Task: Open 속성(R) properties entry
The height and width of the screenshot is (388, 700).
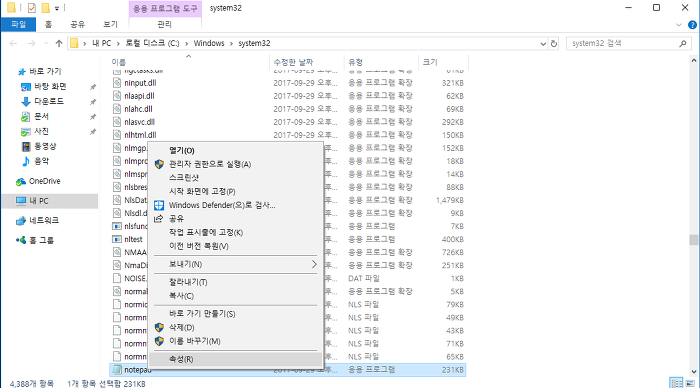Action: pyautogui.click(x=236, y=359)
